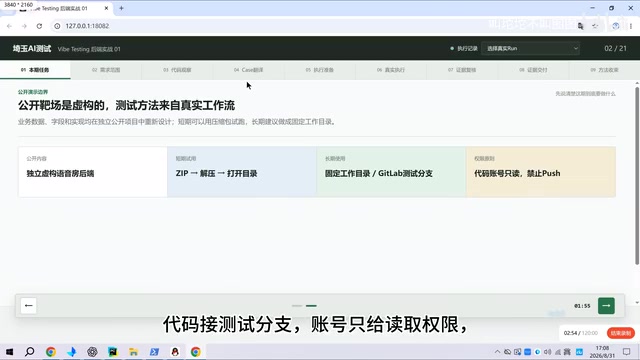Open the active Chrome taskbar icon
The height and width of the screenshot is (360, 640).
(196, 351)
